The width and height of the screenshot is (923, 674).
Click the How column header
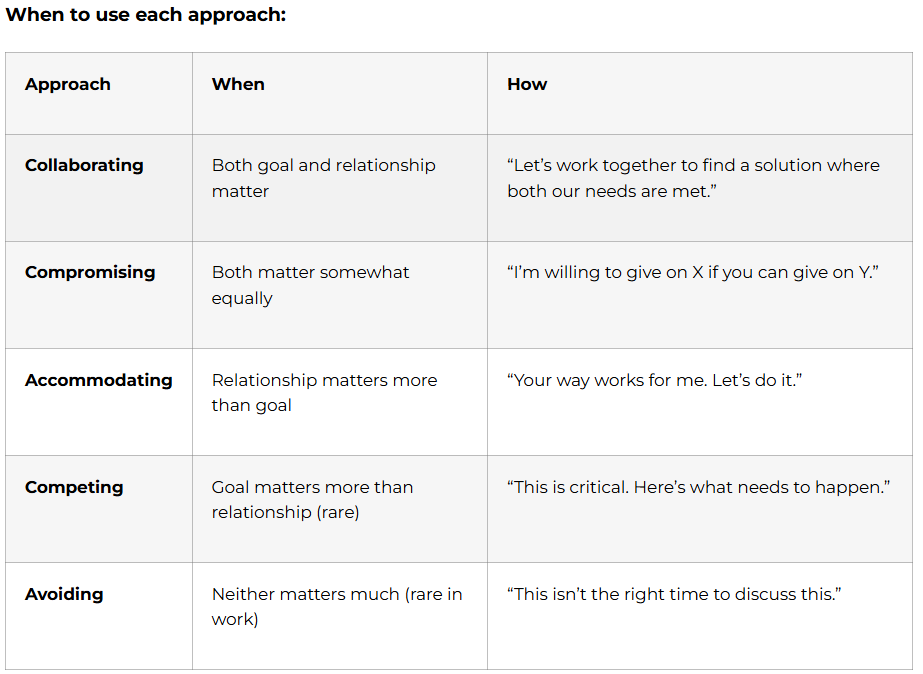527,84
